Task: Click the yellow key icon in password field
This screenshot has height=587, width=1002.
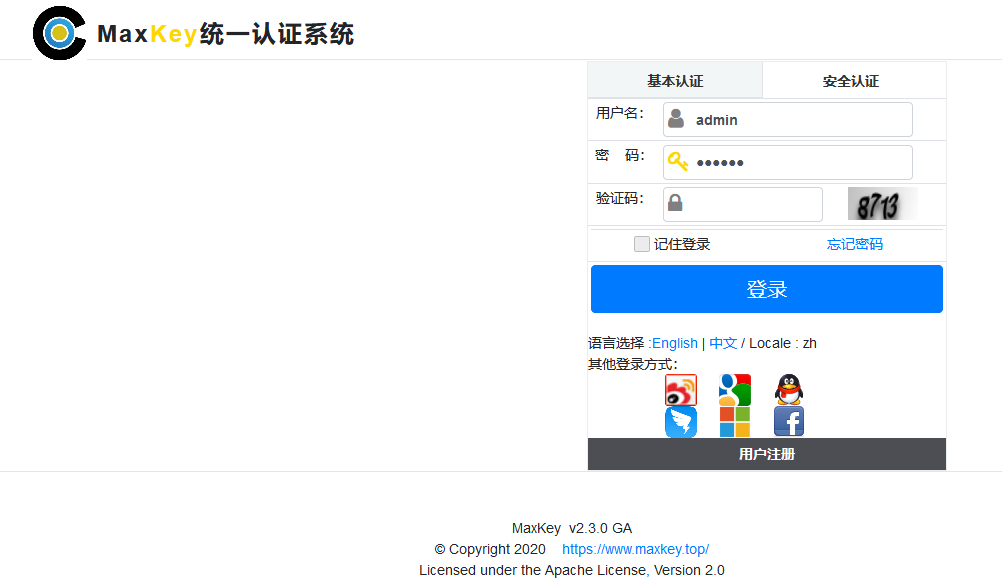Action: click(677, 161)
